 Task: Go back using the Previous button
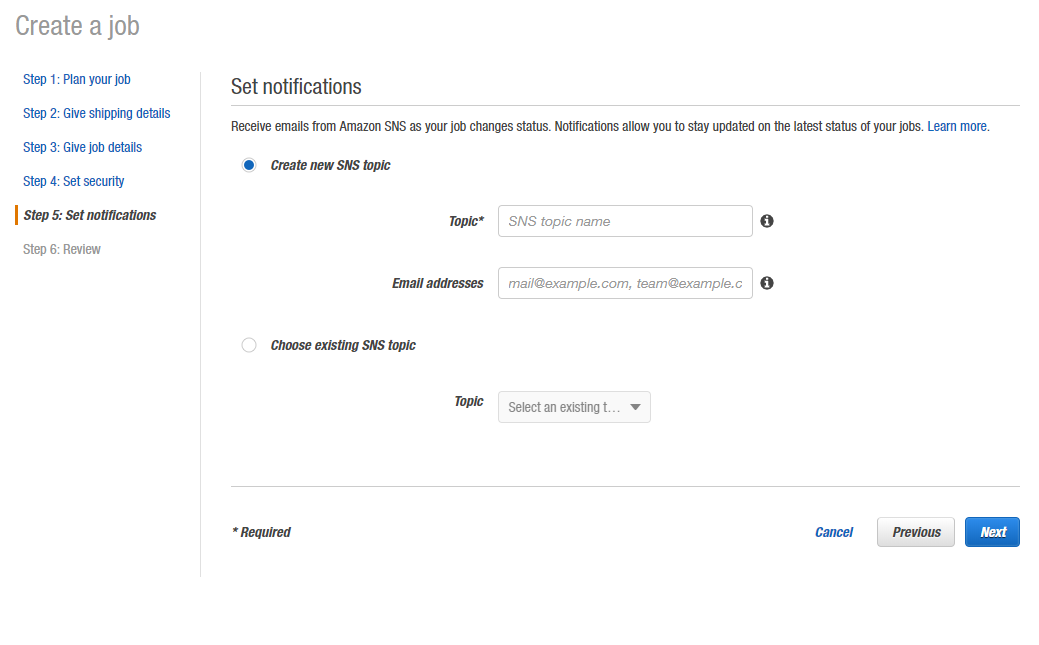point(915,531)
